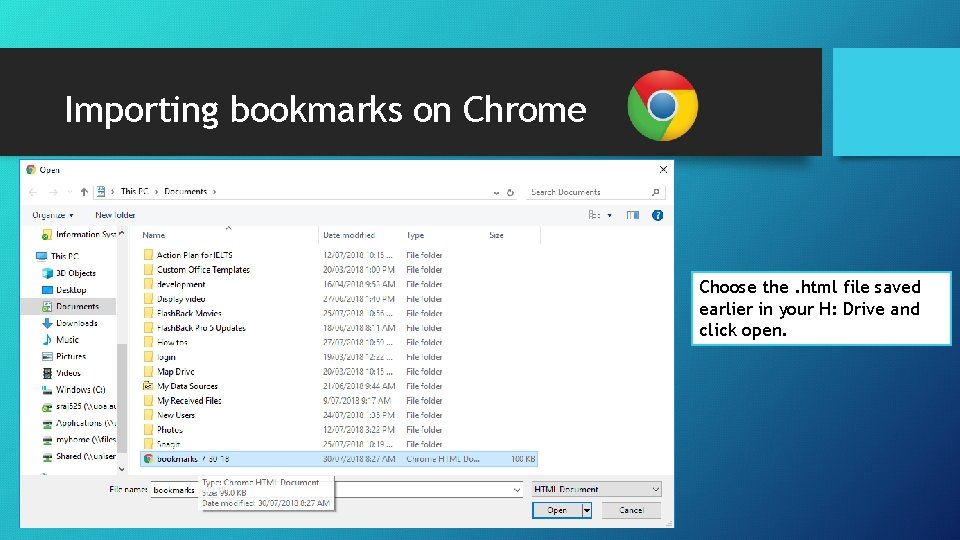
Task: Select New Users folder
Action: click(176, 415)
